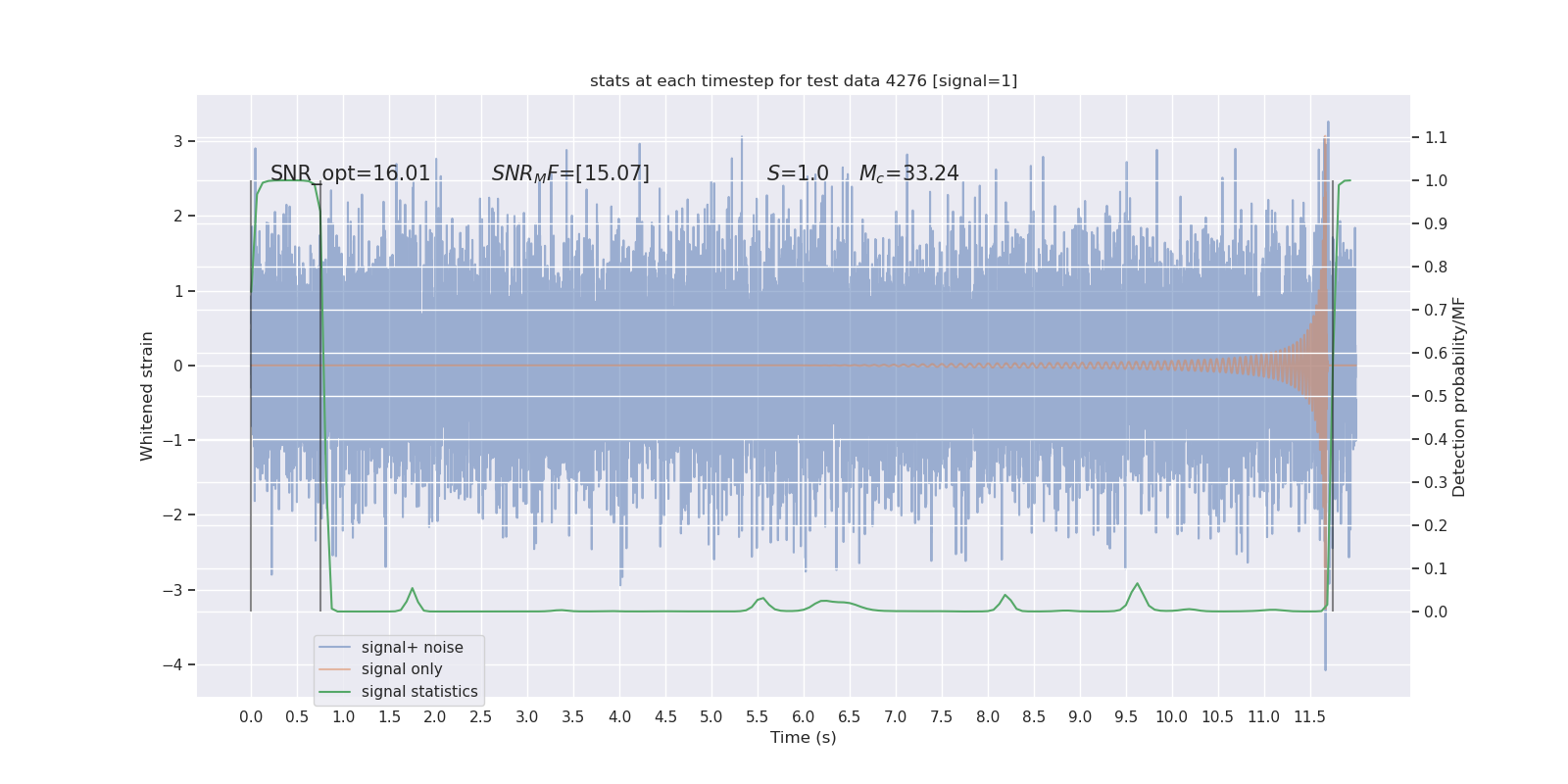Click the blue 'signal+ noise' legend line

pyautogui.click(x=334, y=648)
